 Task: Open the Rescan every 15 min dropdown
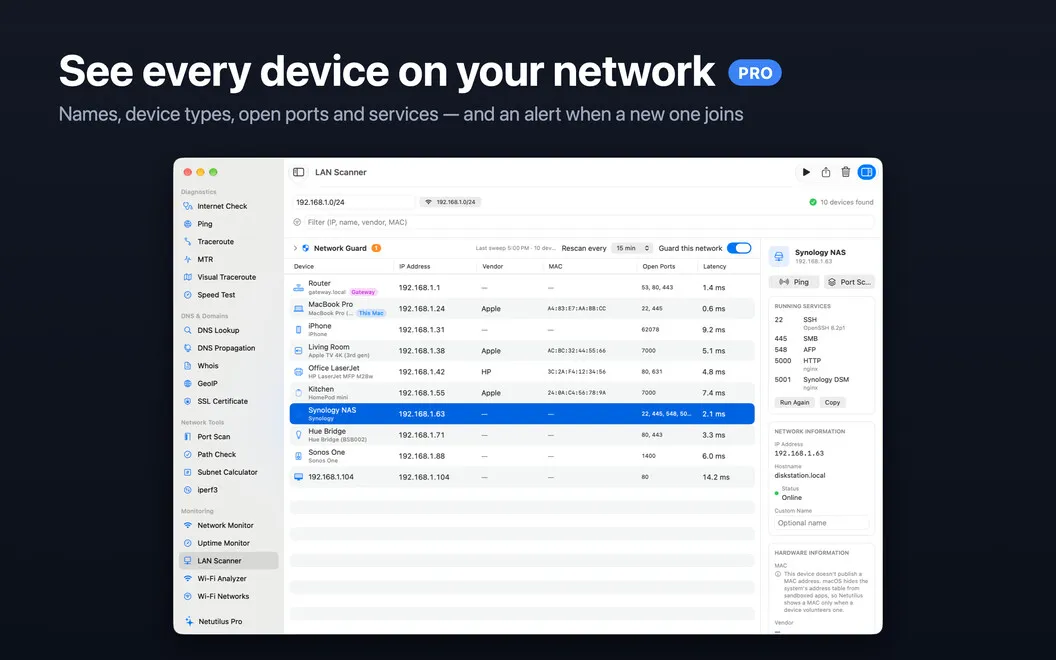coord(632,249)
